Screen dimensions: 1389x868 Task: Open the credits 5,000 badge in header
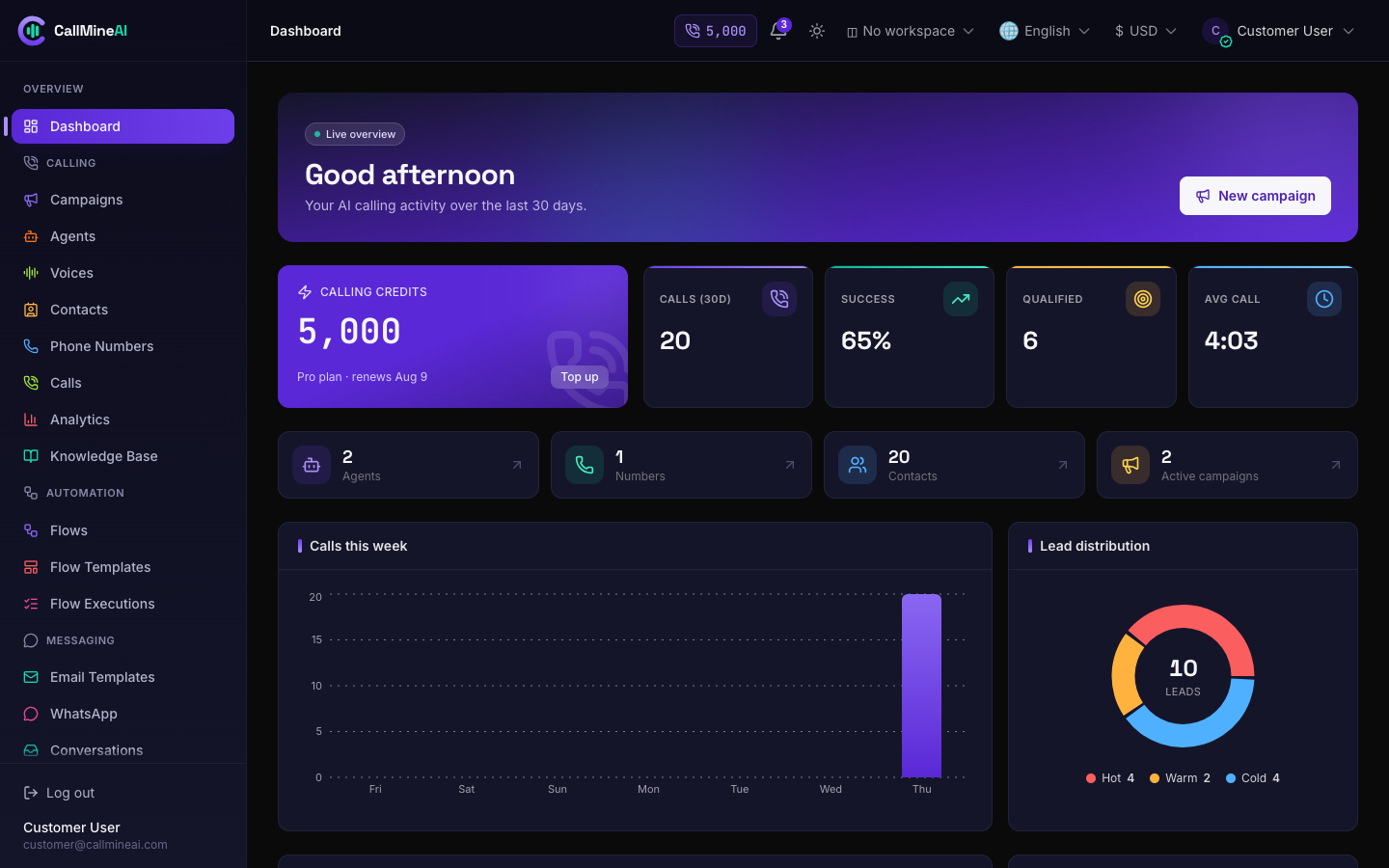[716, 31]
